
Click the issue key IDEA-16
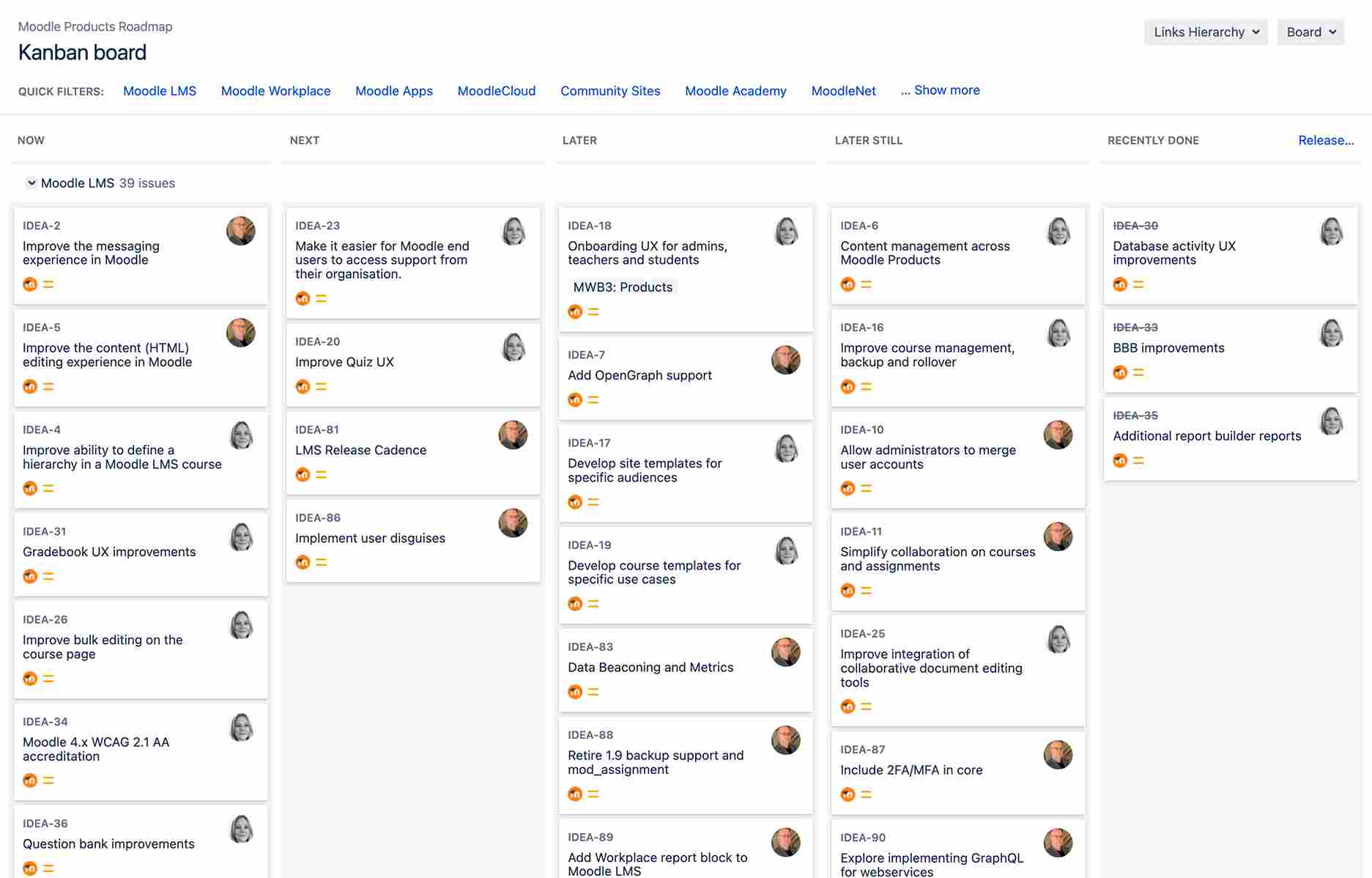pyautogui.click(x=861, y=327)
